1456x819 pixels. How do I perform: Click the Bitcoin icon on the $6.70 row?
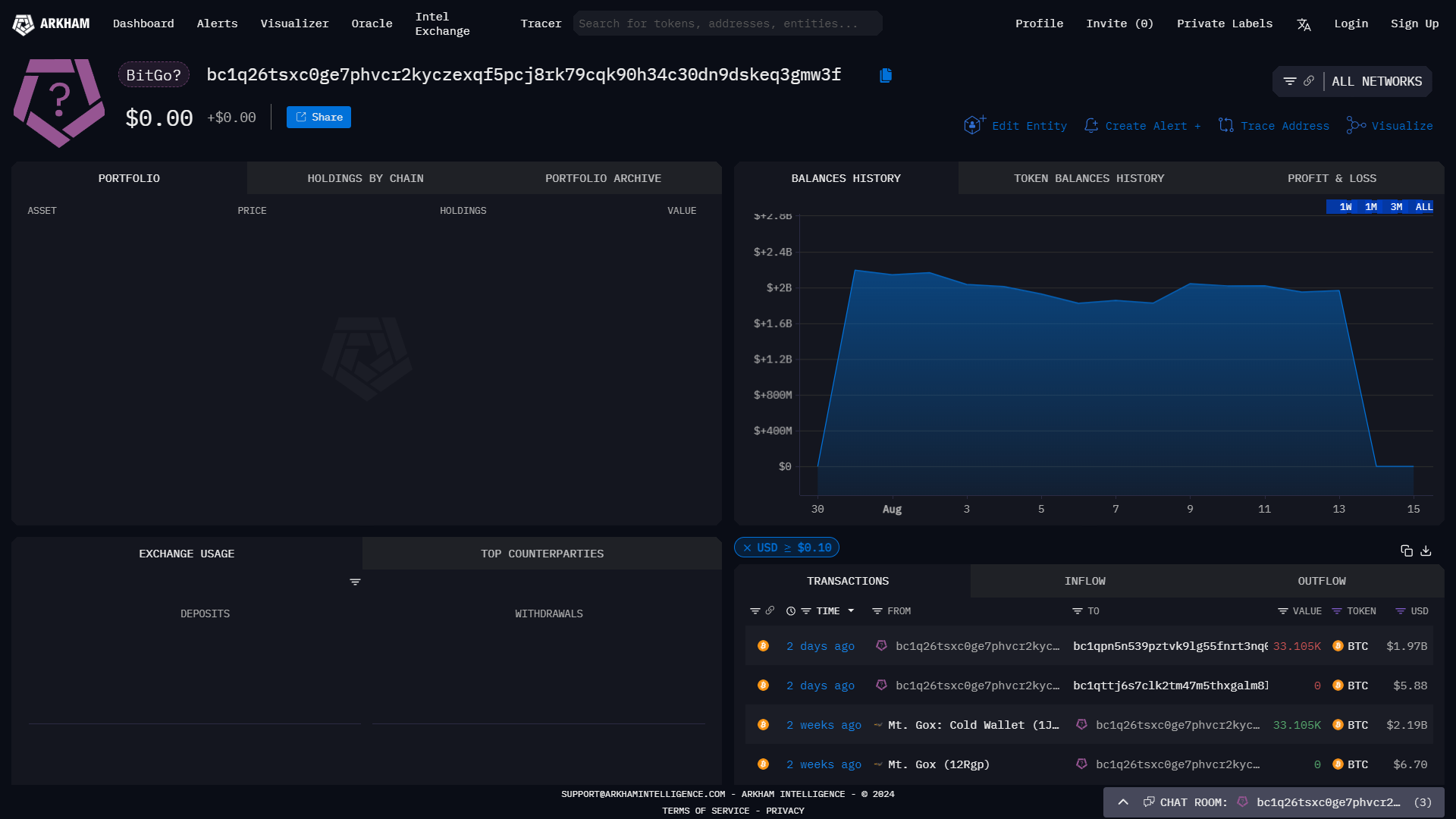pyautogui.click(x=764, y=764)
